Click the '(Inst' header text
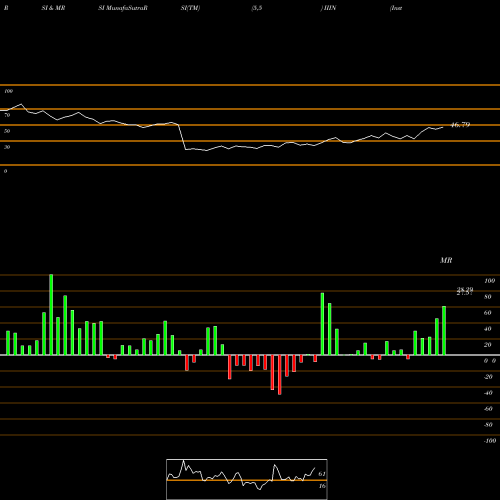Screen dimensions: 500x500 pos(396,8)
